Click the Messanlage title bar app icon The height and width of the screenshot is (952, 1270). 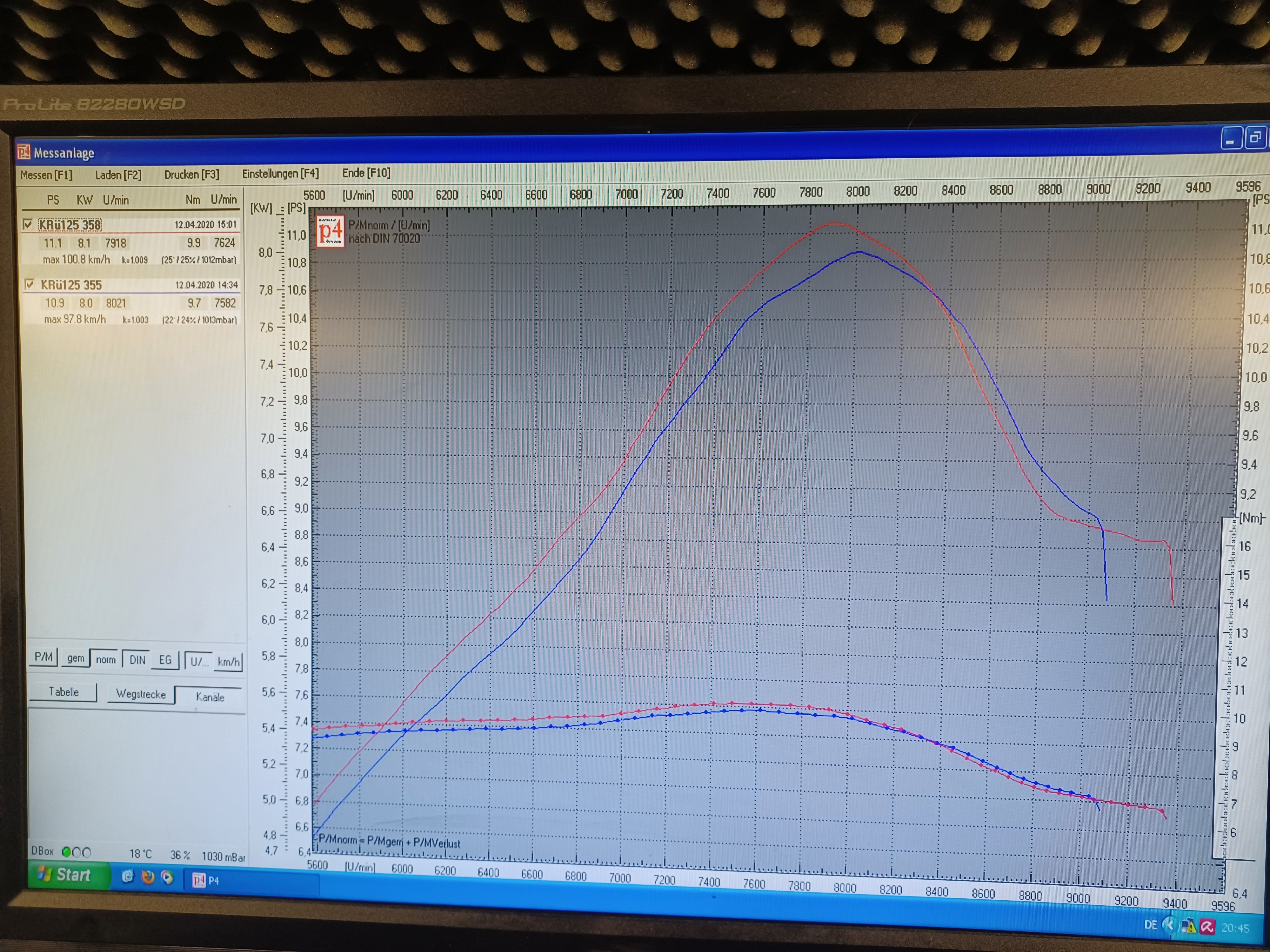click(x=23, y=152)
